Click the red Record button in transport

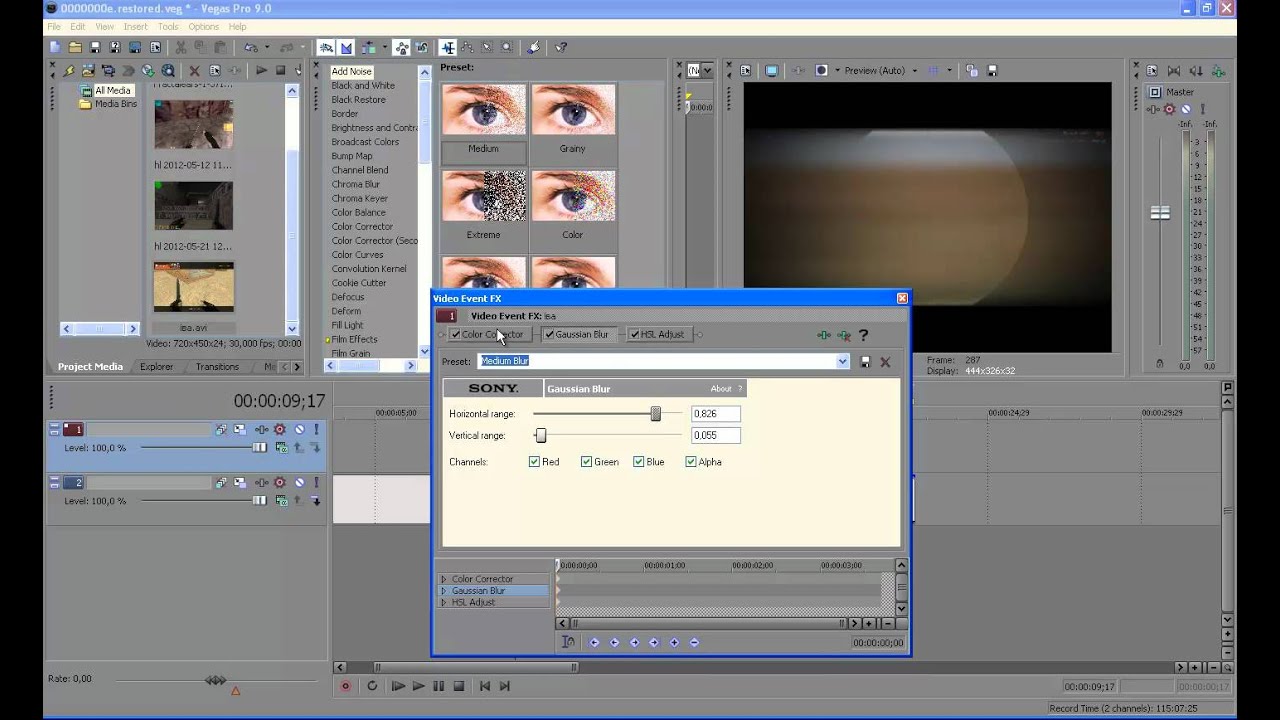[x=346, y=686]
